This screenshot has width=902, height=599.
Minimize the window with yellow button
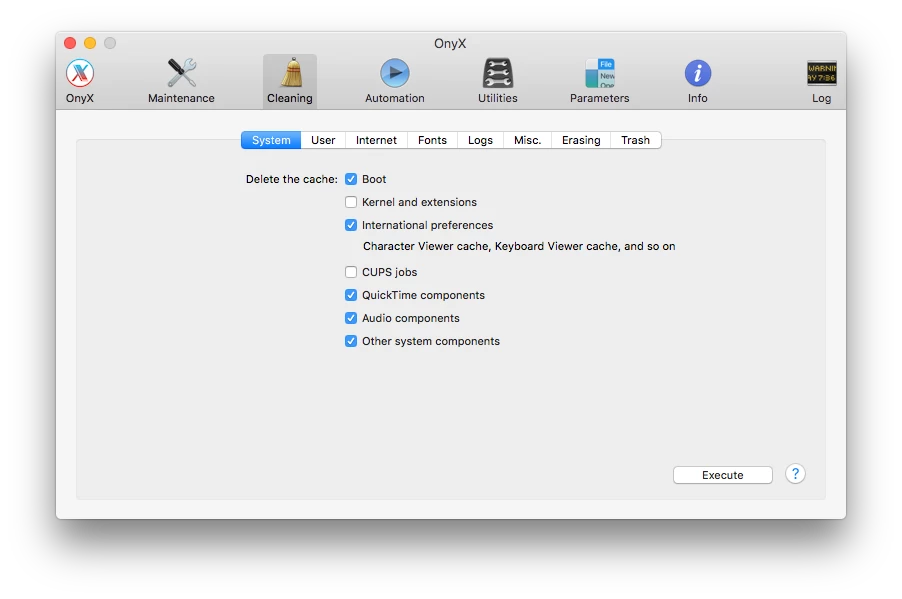[90, 43]
